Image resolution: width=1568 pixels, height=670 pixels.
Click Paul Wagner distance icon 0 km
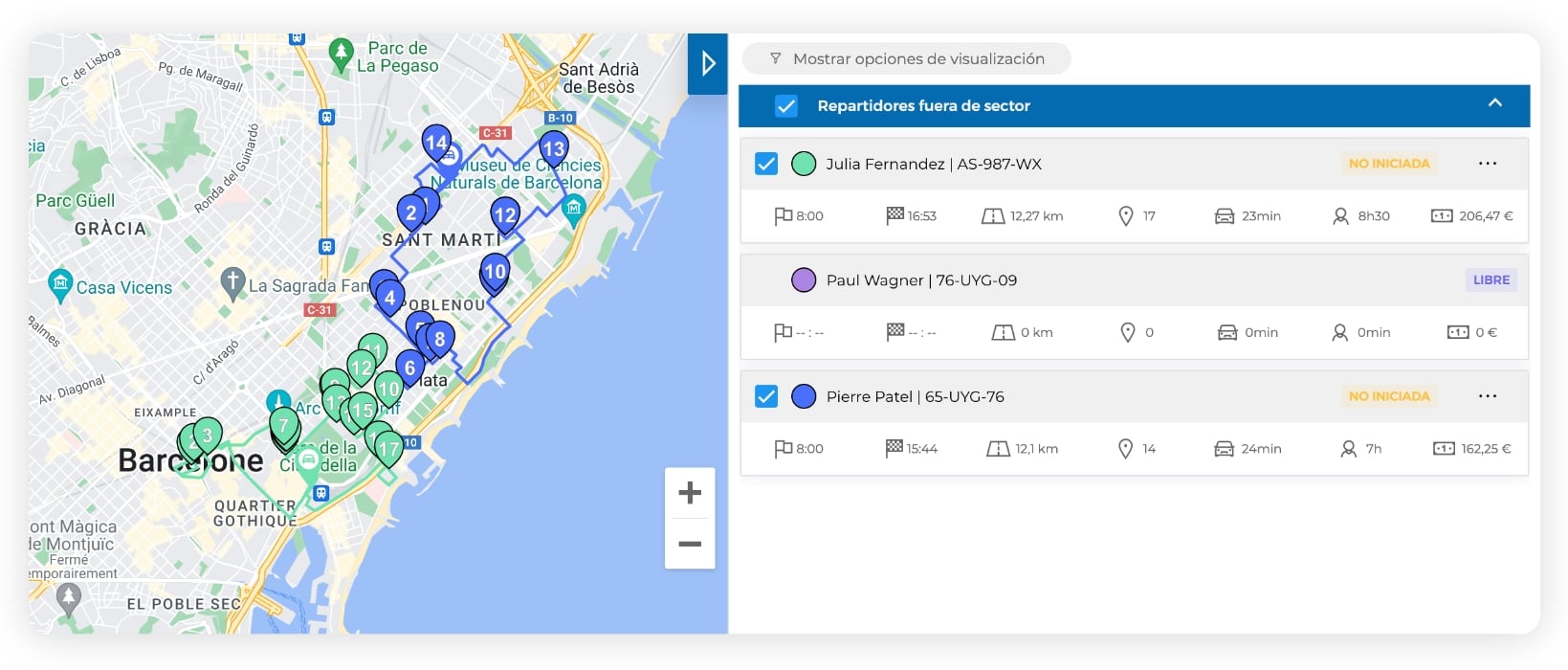[x=1004, y=333]
